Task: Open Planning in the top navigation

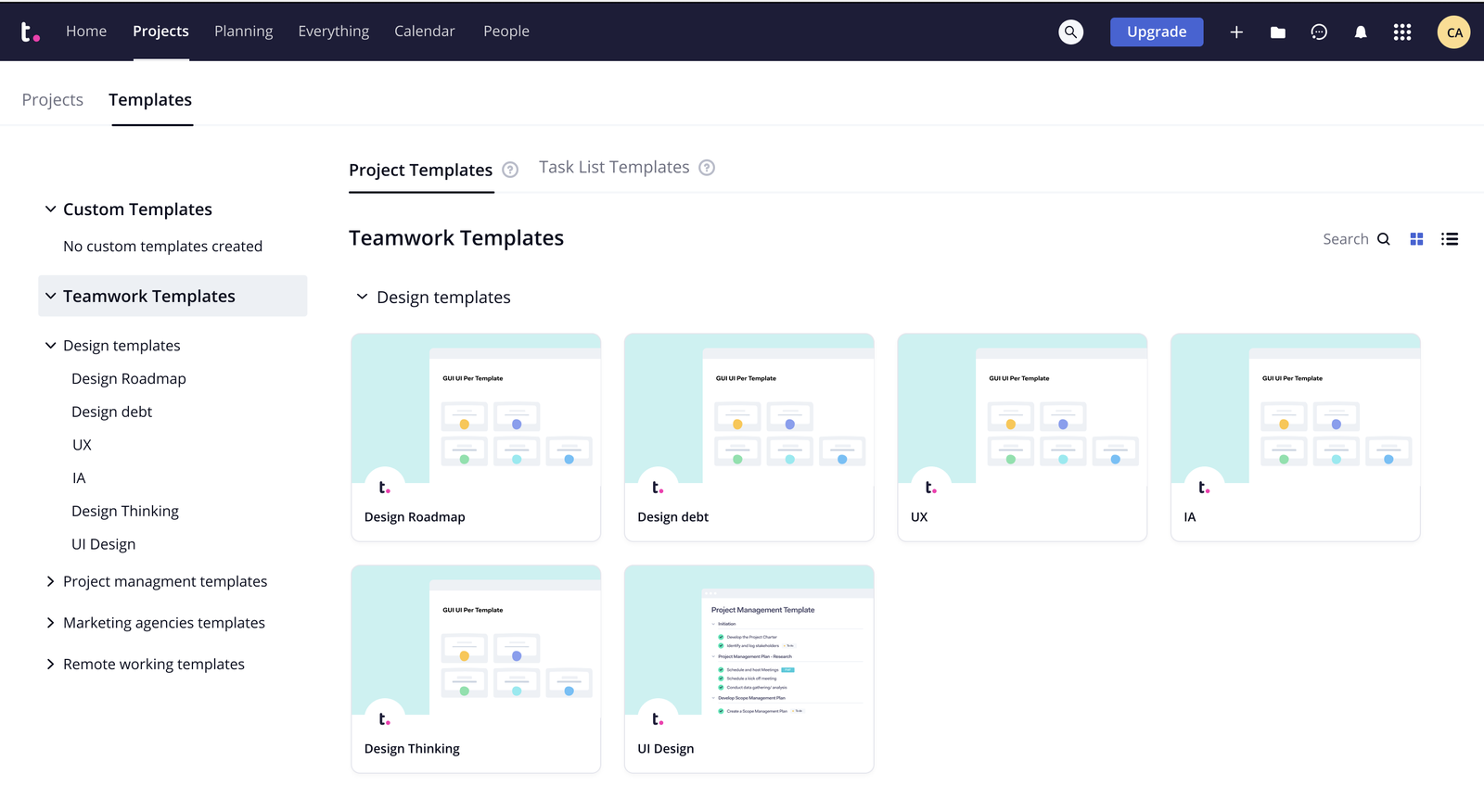Action: (244, 32)
